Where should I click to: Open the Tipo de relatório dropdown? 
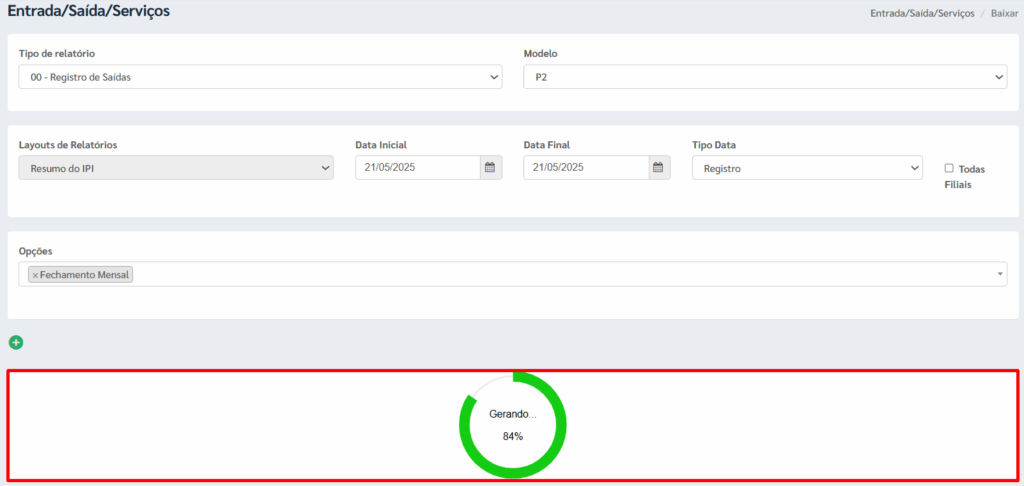(260, 77)
